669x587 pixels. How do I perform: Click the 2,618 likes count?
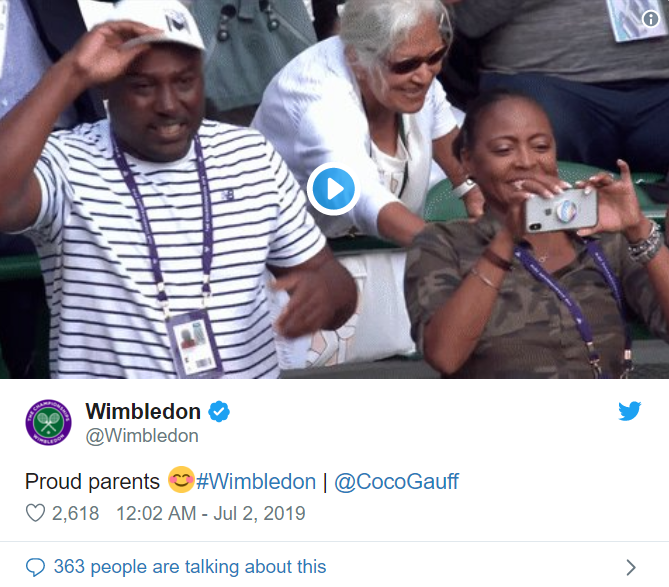(x=76, y=513)
